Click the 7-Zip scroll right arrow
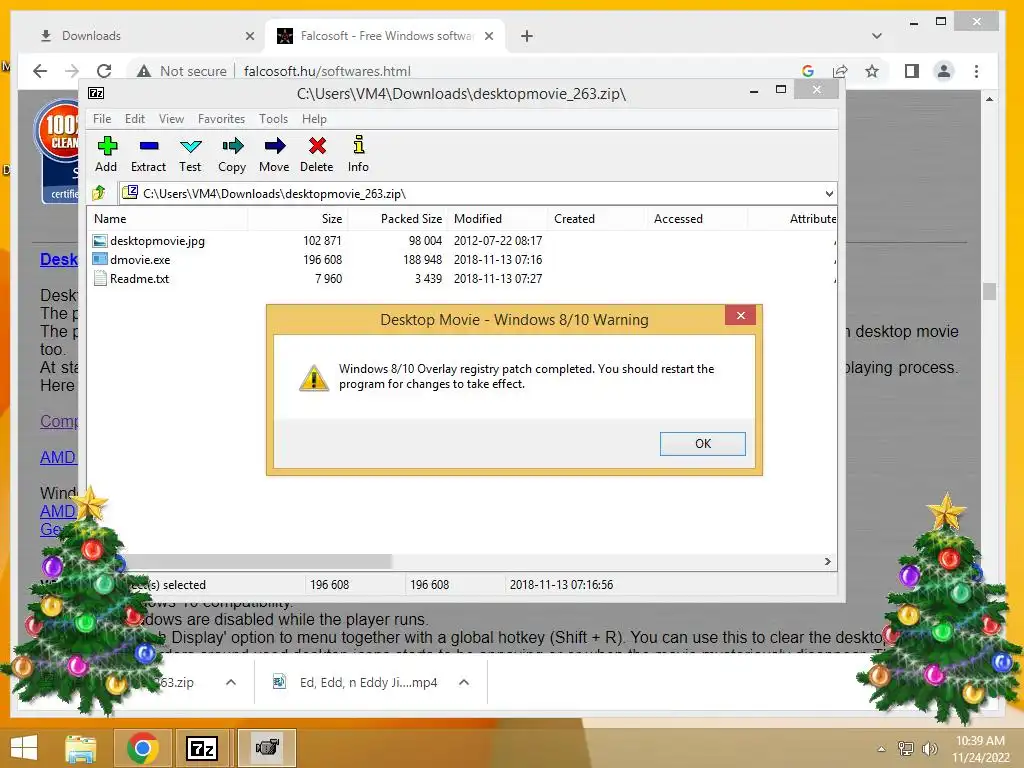This screenshot has width=1024, height=768. click(x=827, y=562)
